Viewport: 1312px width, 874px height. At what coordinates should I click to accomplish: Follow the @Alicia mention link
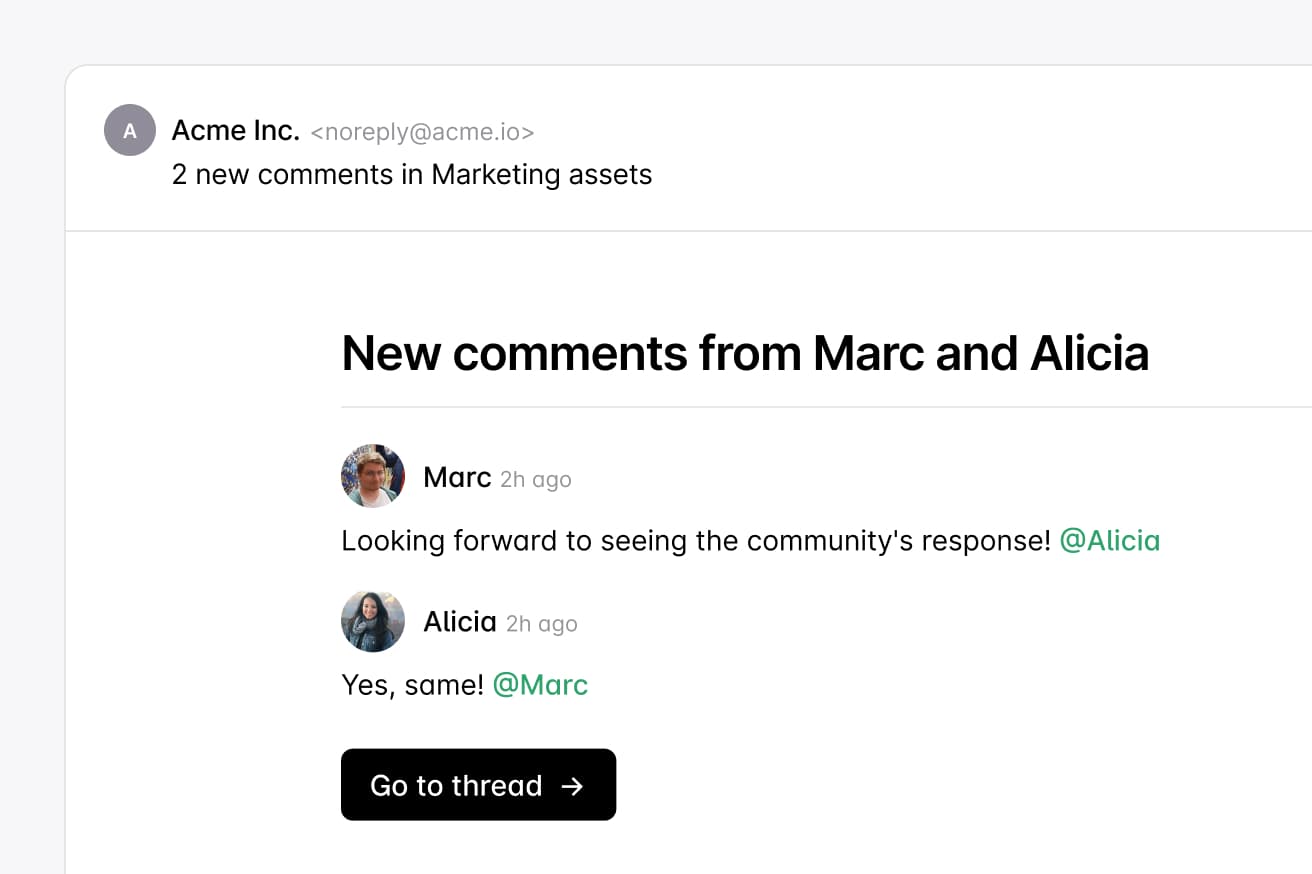click(1109, 541)
